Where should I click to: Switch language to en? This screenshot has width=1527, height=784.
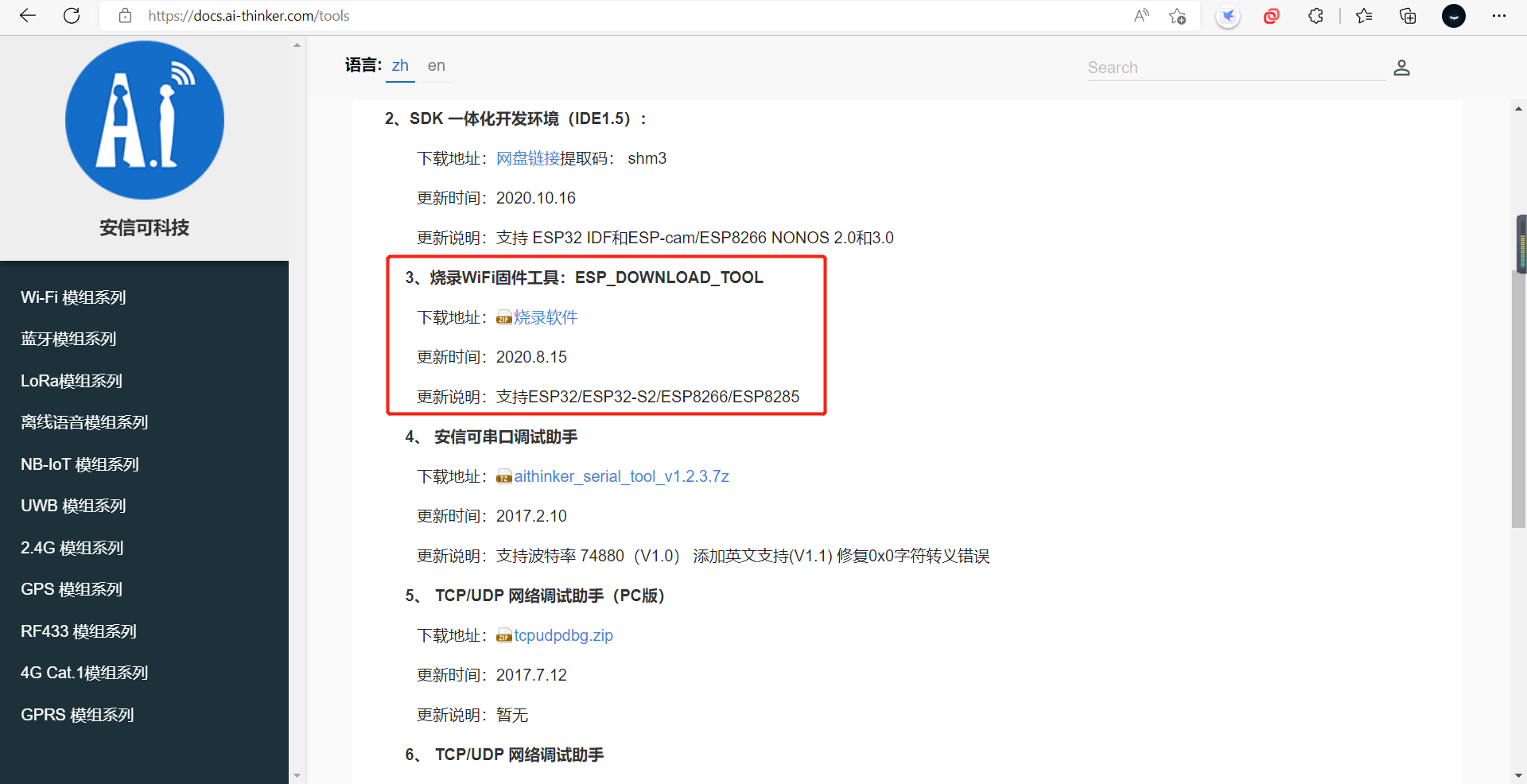(437, 66)
